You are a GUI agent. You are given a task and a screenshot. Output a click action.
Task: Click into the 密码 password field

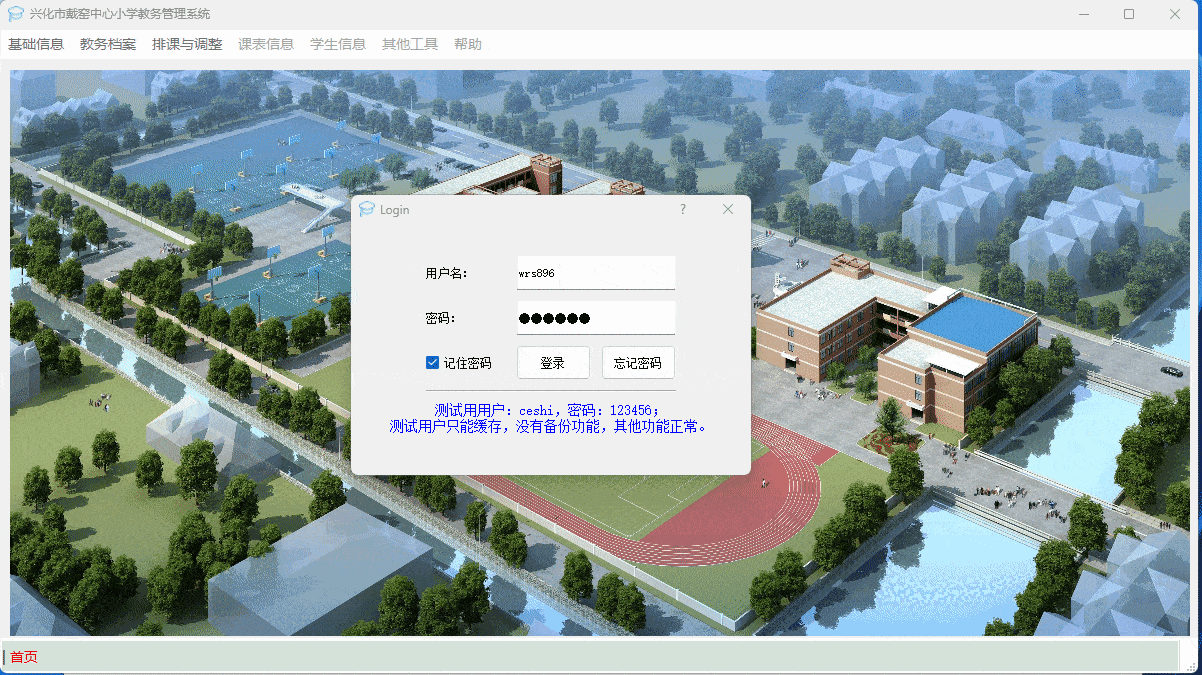tap(596, 318)
